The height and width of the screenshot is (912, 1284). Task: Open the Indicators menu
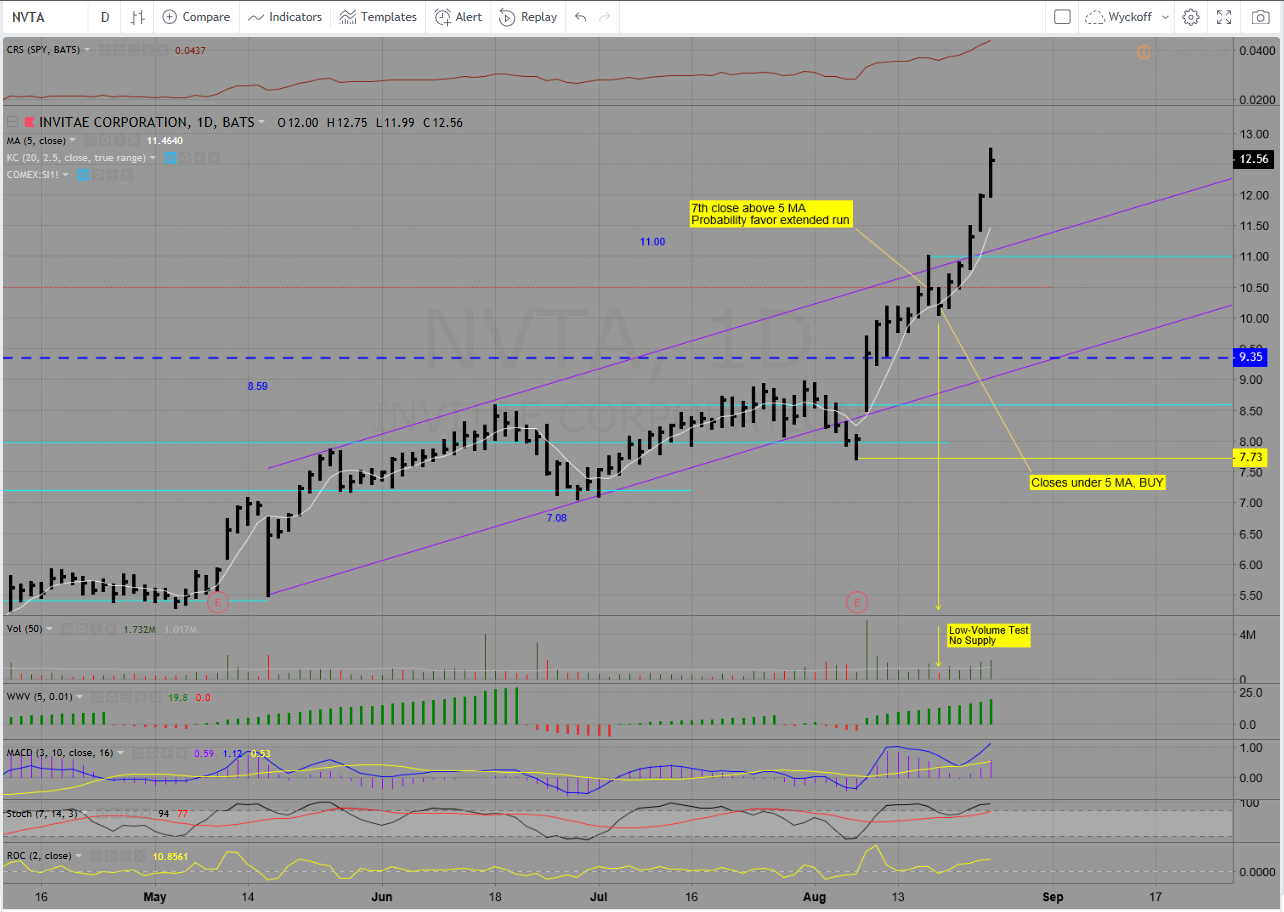click(285, 17)
